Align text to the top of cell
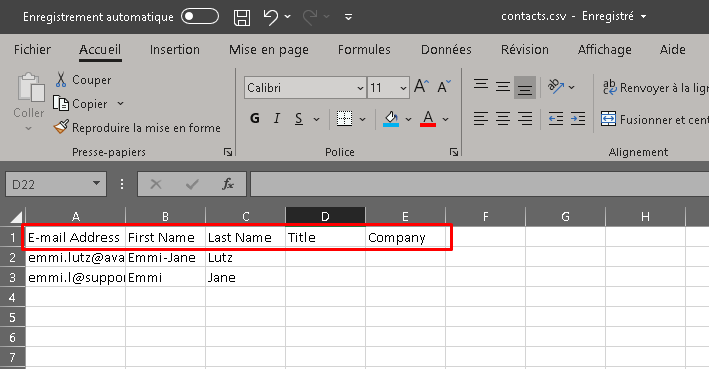 pos(481,85)
